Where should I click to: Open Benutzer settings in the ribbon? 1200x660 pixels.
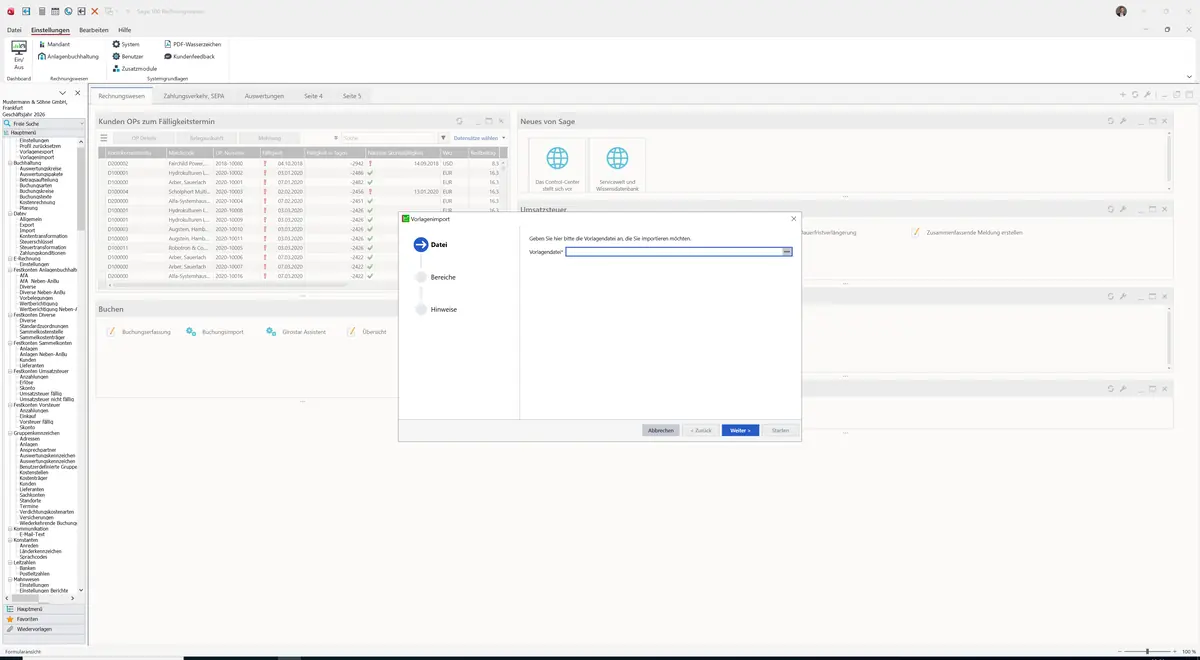(128, 56)
